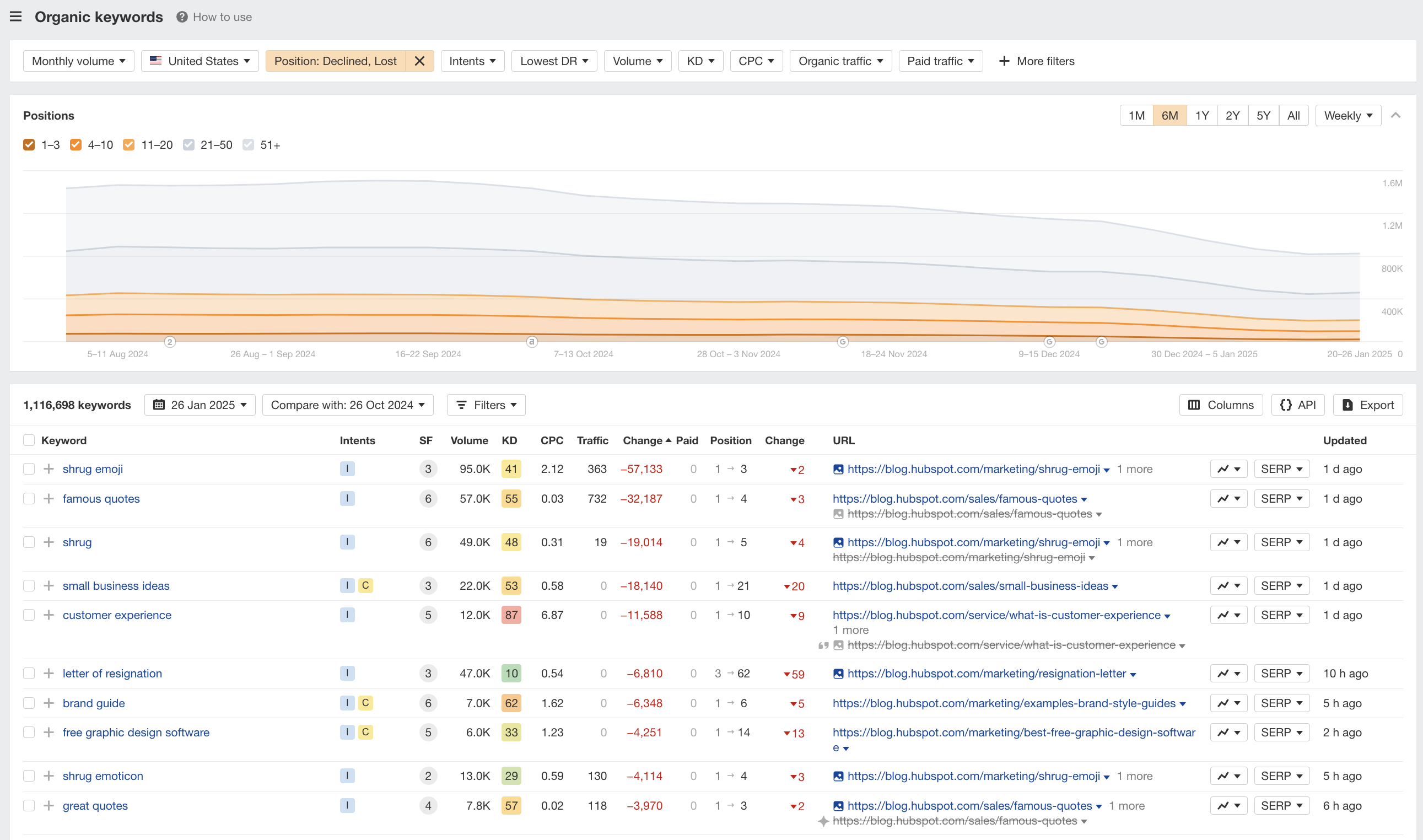Open trend chart icon for great quotes row

click(1228, 806)
